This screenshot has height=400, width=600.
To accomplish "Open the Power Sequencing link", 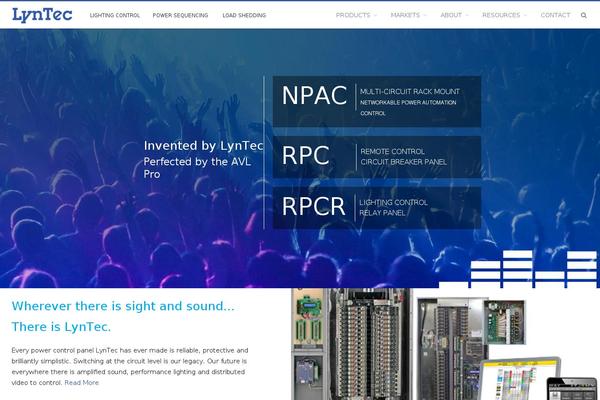I will 180,15.
